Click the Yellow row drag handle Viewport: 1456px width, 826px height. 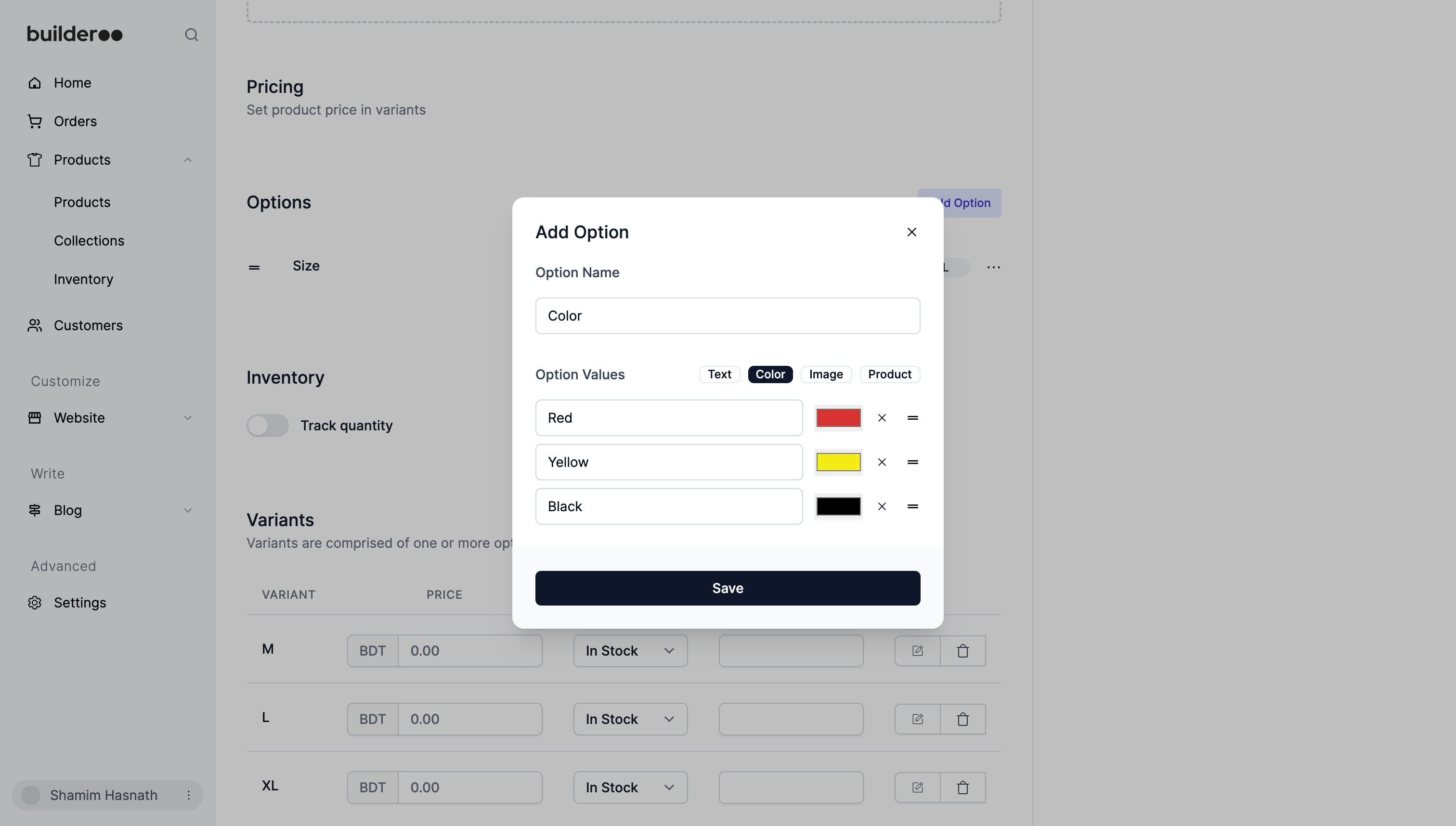tap(912, 463)
